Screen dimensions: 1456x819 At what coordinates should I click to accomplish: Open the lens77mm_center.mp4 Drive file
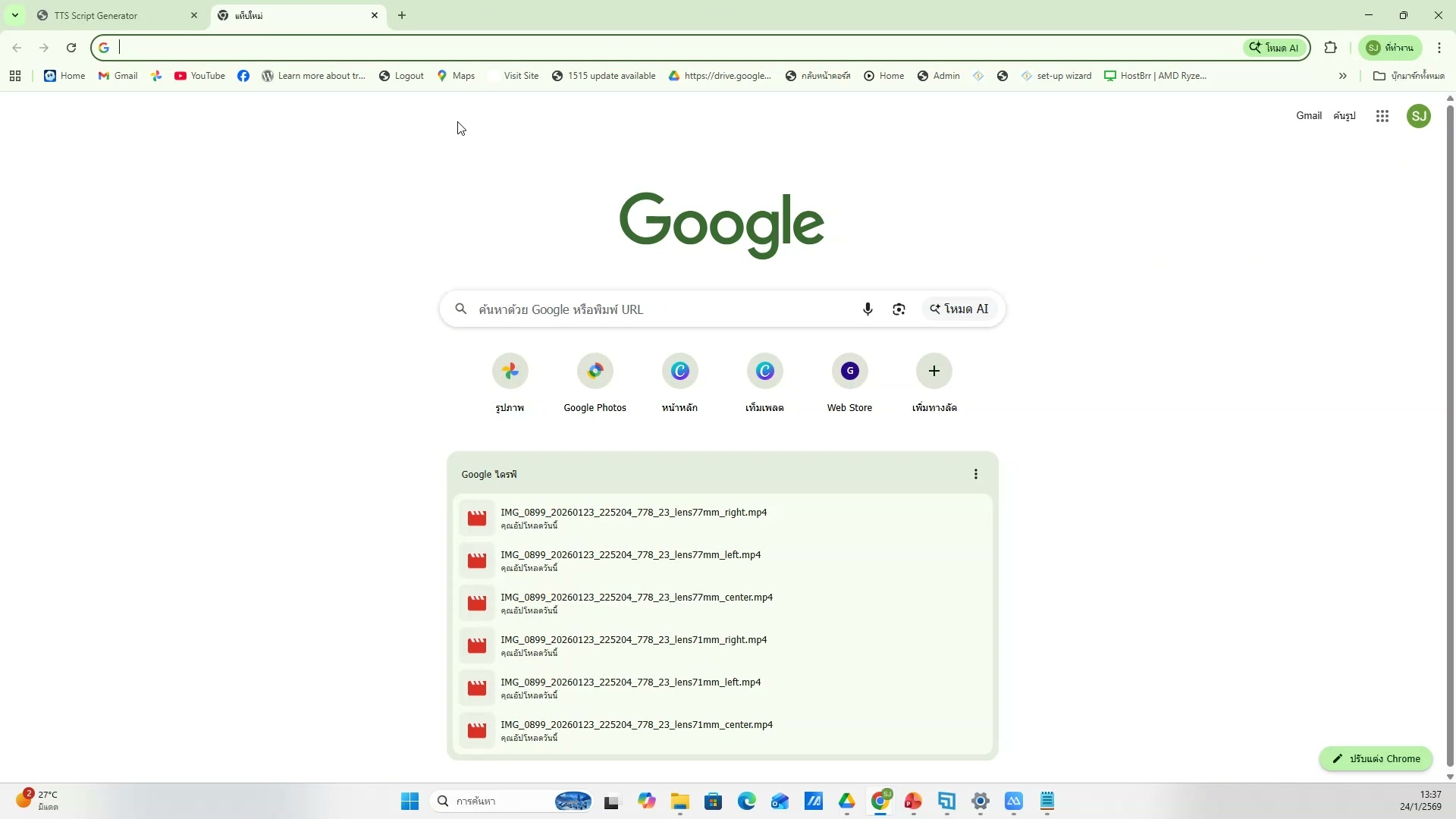click(635, 598)
